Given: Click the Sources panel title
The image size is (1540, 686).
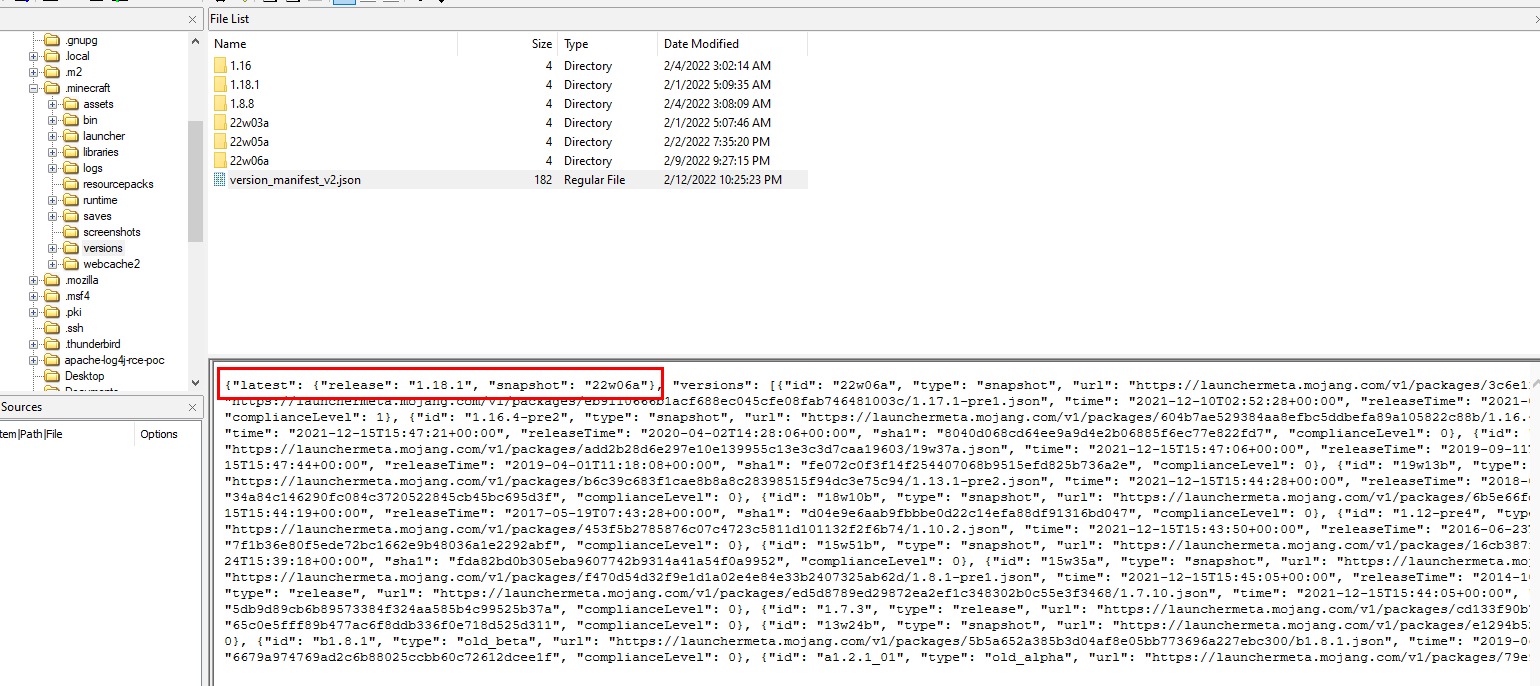Looking at the screenshot, I should point(21,408).
